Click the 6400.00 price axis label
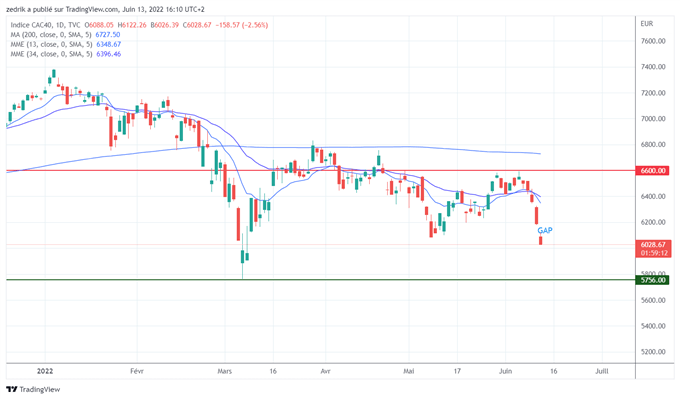Viewport: 680px width, 399px height. (653, 196)
